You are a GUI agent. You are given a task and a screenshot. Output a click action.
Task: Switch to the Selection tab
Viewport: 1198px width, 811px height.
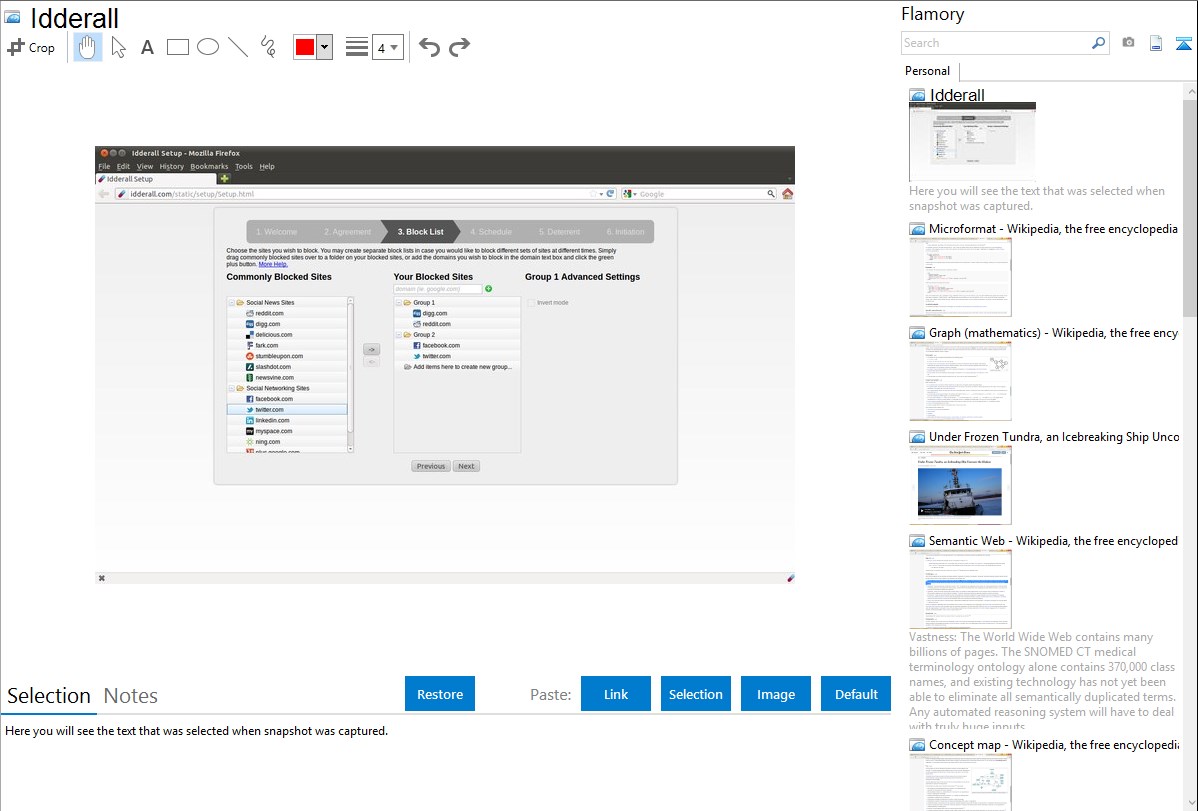[x=49, y=696]
